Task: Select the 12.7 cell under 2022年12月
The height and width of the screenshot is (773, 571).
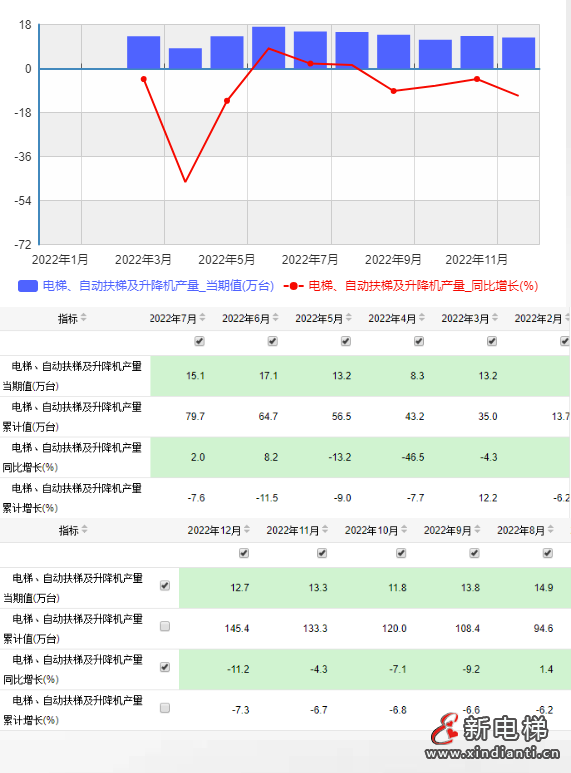Action: (x=240, y=588)
